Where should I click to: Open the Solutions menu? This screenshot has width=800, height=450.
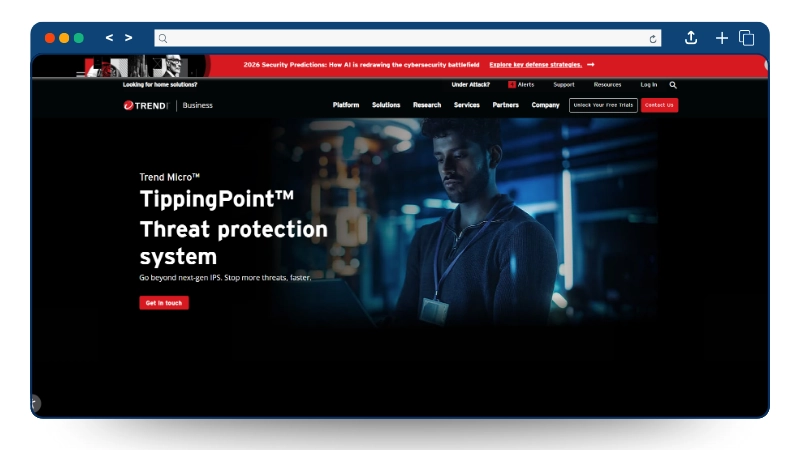click(x=386, y=105)
